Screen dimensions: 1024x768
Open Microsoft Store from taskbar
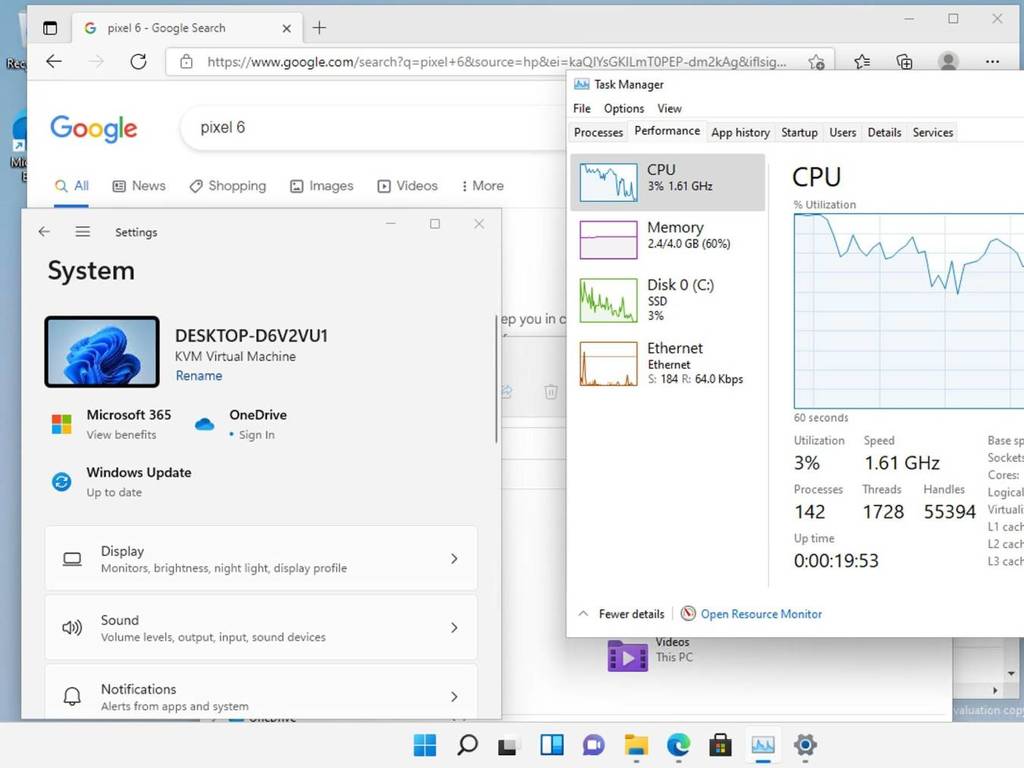(720, 745)
